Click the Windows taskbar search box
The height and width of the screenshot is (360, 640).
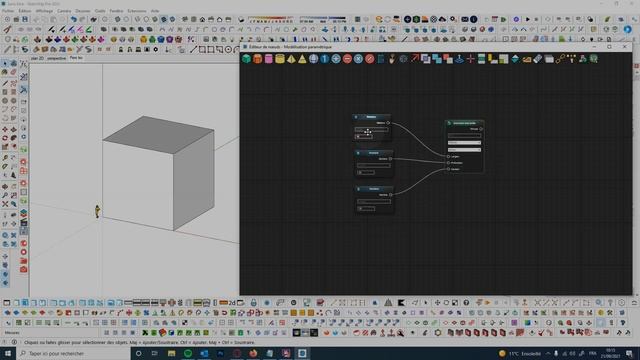(73, 353)
